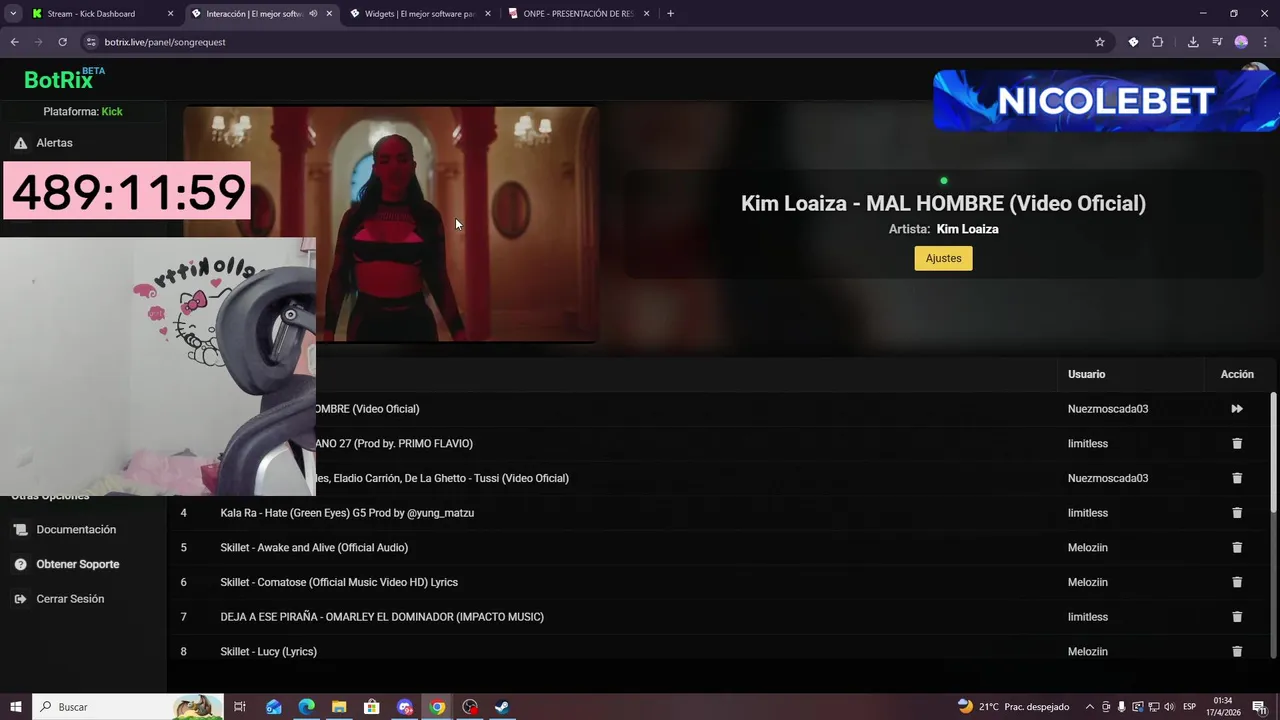Open the Windows Start menu

point(16,707)
